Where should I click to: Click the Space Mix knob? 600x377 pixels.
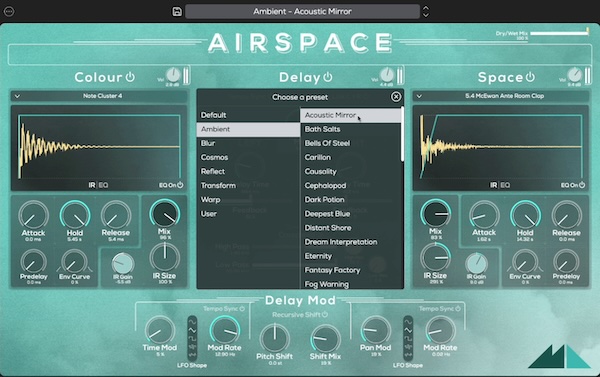435,214
